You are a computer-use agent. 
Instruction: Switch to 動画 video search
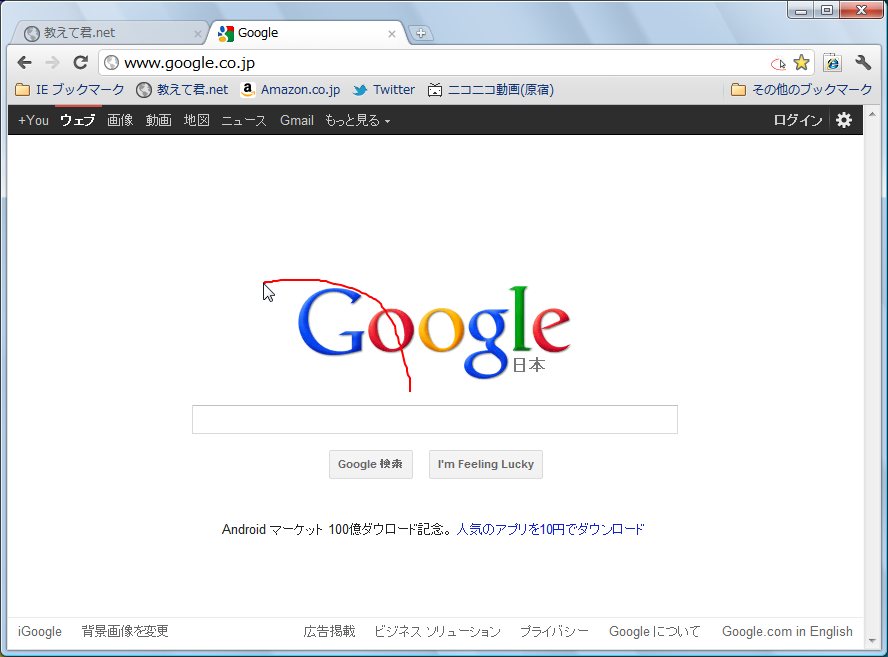(x=159, y=120)
